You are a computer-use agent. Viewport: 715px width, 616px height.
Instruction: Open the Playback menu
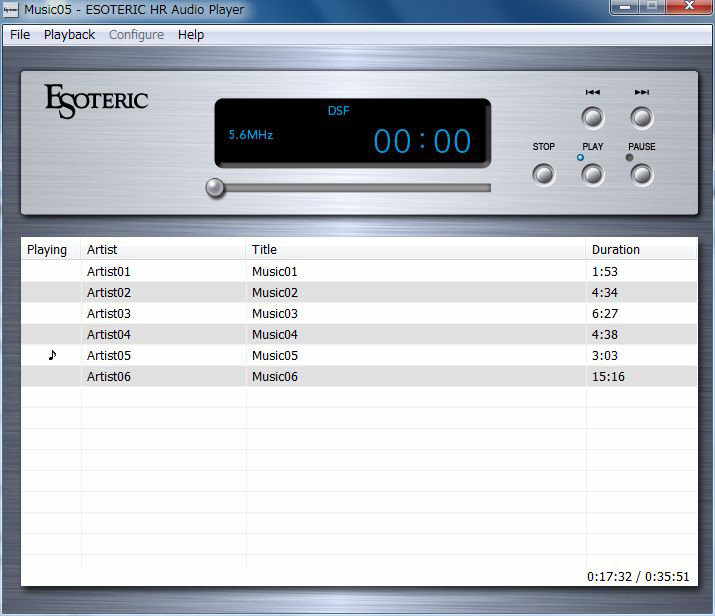click(x=69, y=35)
